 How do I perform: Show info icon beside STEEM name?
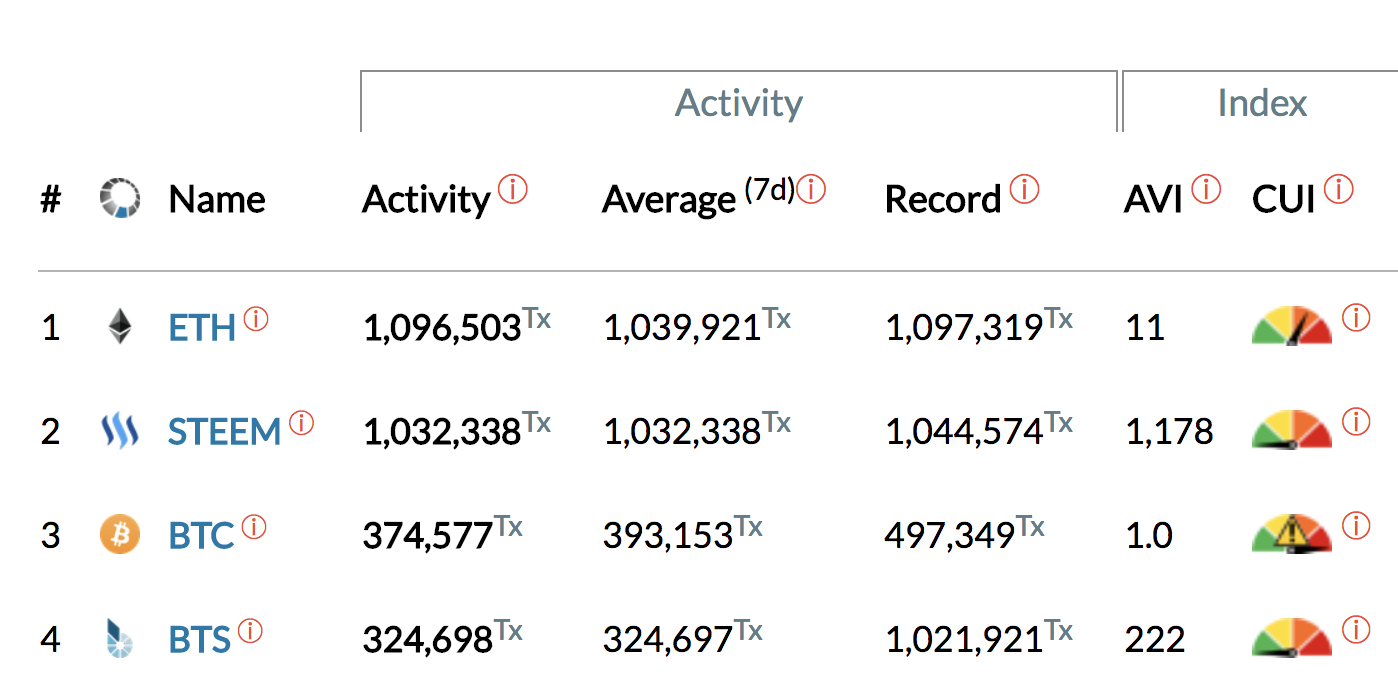point(301,423)
